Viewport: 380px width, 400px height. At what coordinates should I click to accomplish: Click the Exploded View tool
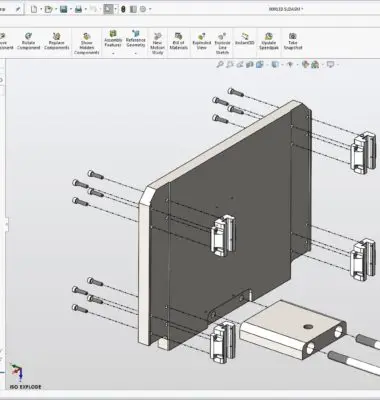click(202, 41)
